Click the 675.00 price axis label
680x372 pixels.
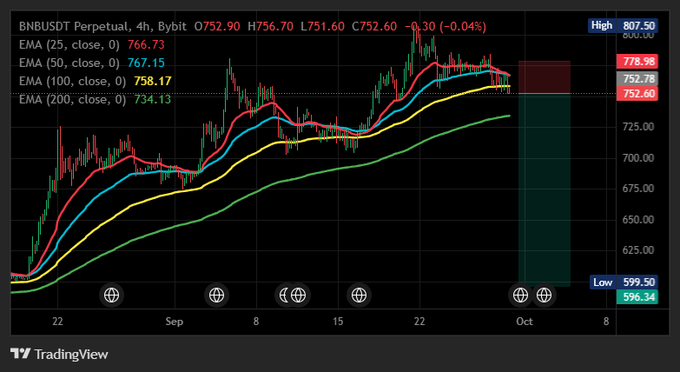click(639, 189)
